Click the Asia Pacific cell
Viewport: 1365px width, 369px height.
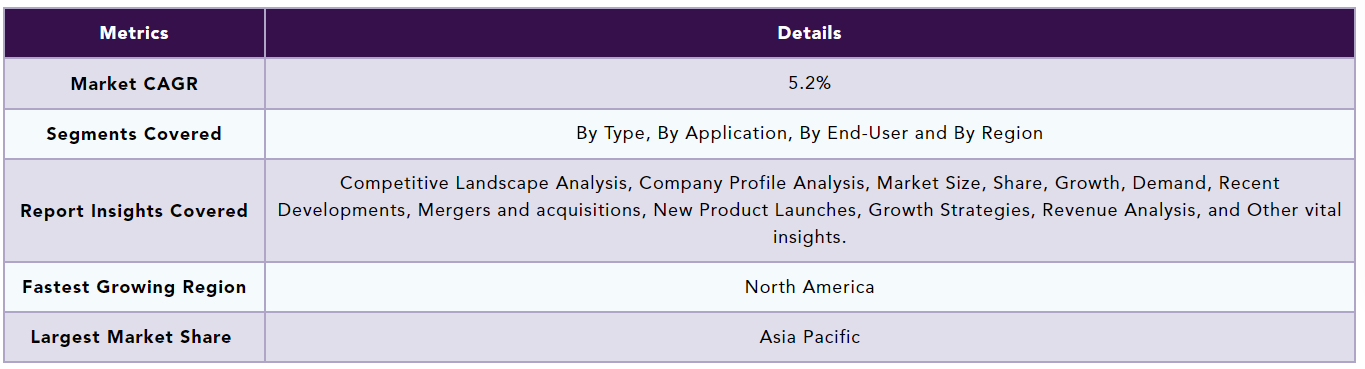pyautogui.click(x=810, y=337)
